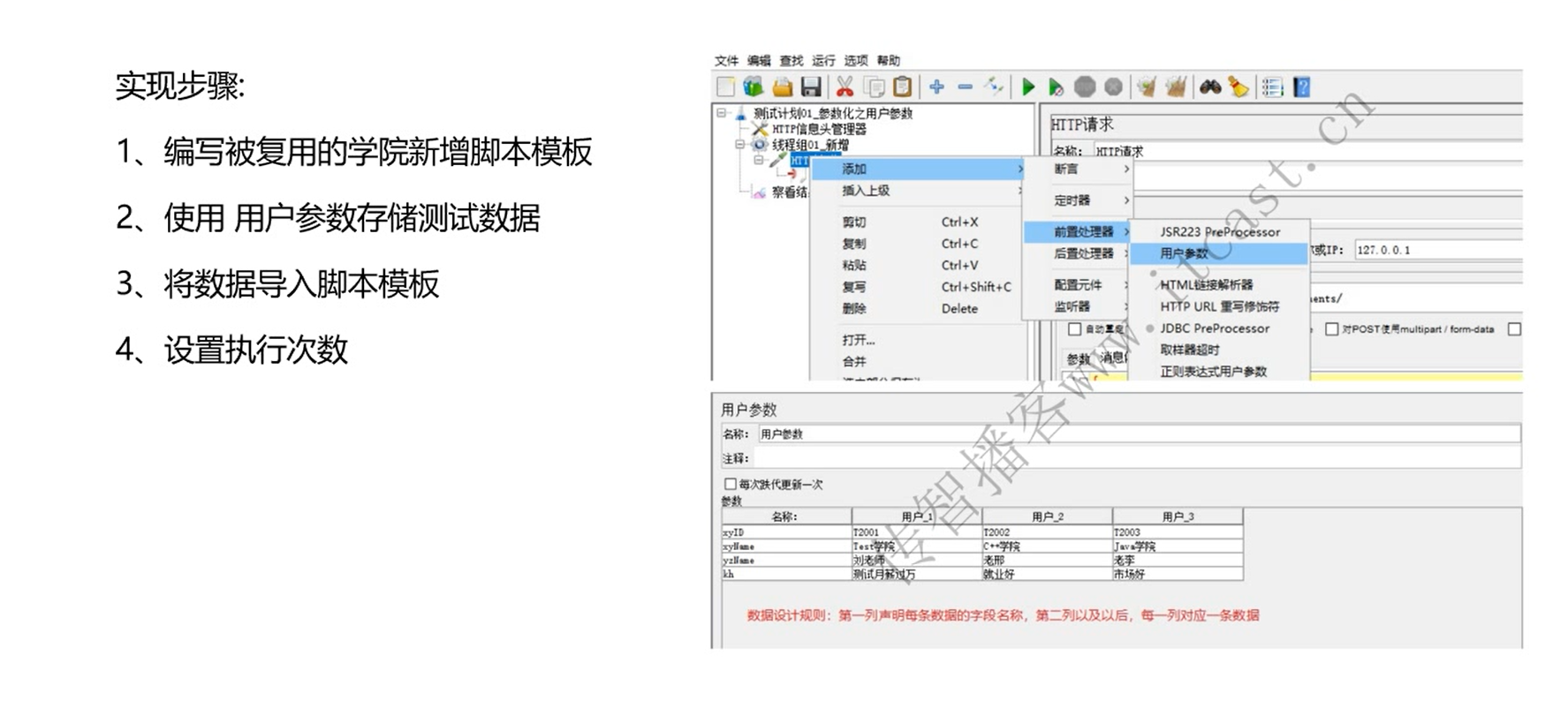Choose HTTP URL 重写修饰符 menu entry
The image size is (1568, 723).
[x=1219, y=306]
